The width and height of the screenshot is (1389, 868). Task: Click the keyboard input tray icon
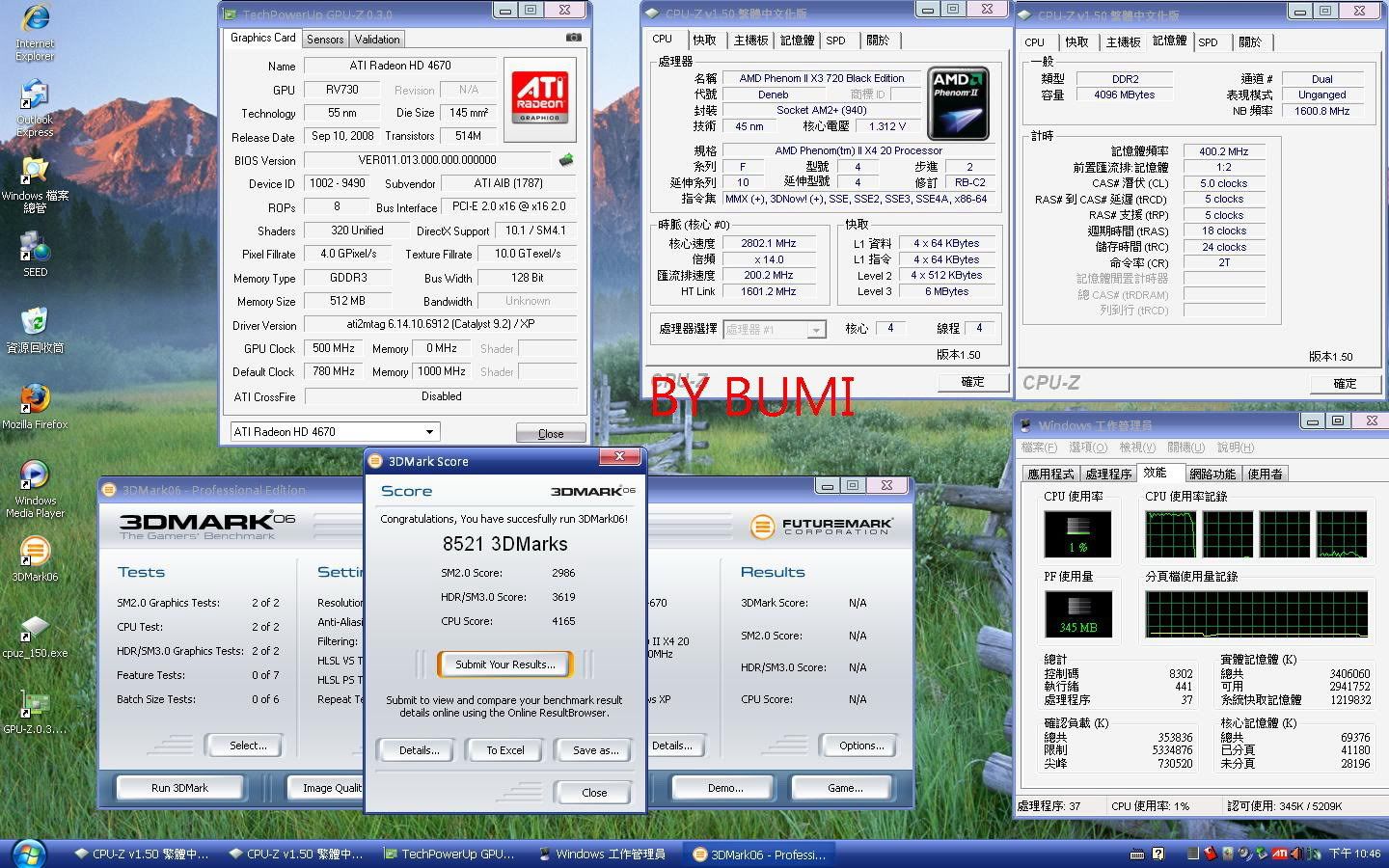(x=1137, y=854)
